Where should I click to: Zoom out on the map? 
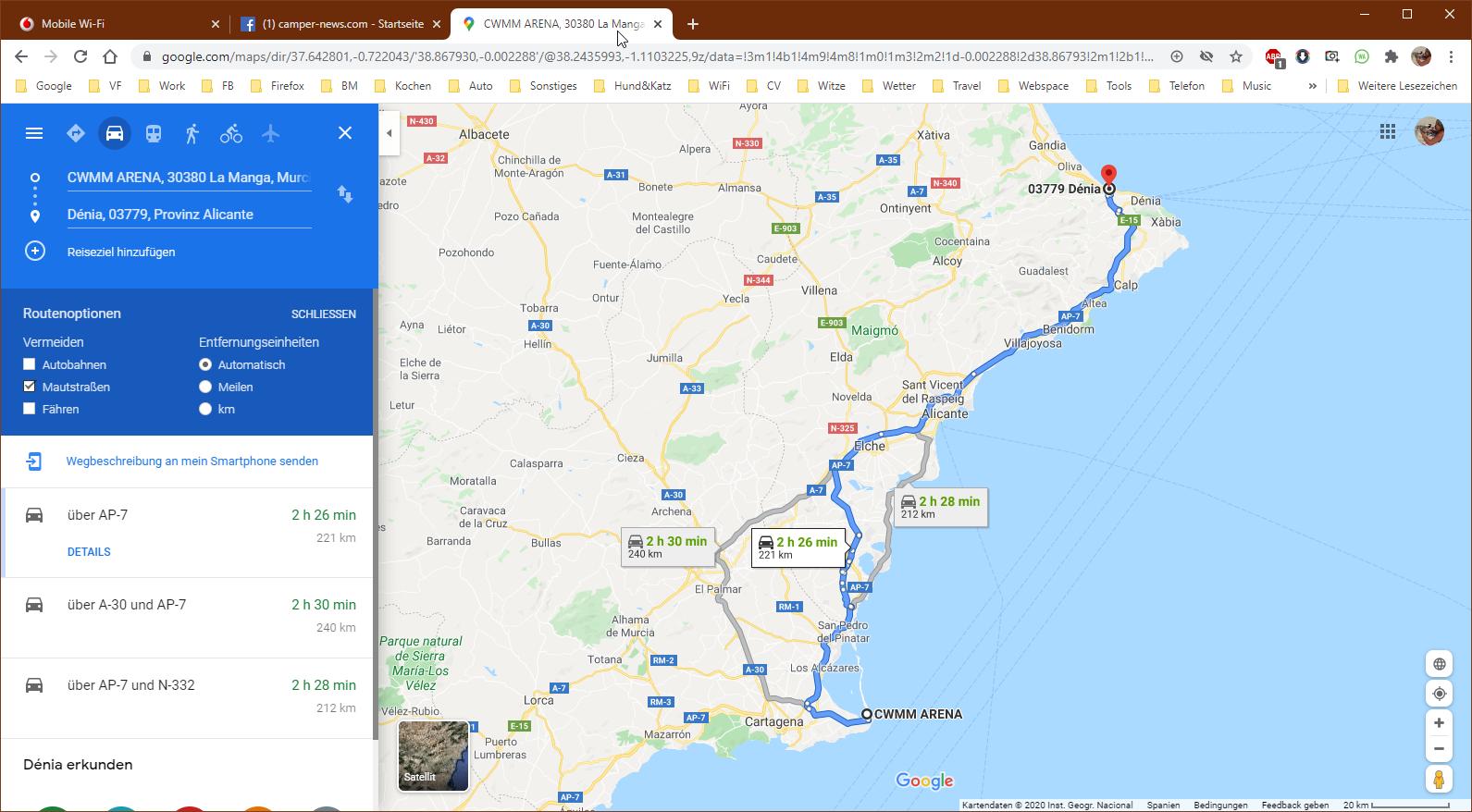point(1439,749)
